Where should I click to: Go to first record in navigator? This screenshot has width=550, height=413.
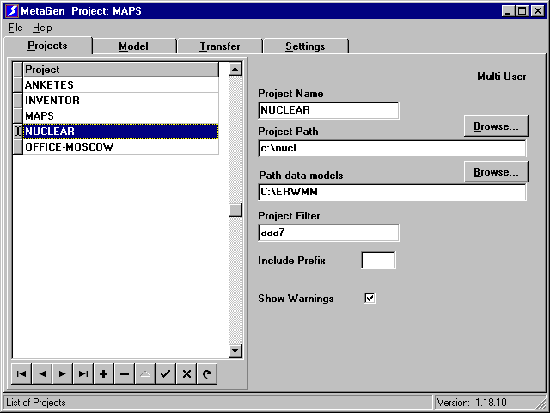[x=21, y=374]
